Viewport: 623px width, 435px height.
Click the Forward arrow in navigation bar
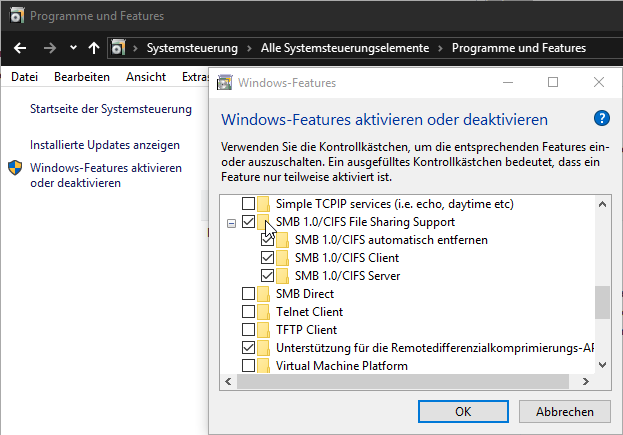[50, 48]
